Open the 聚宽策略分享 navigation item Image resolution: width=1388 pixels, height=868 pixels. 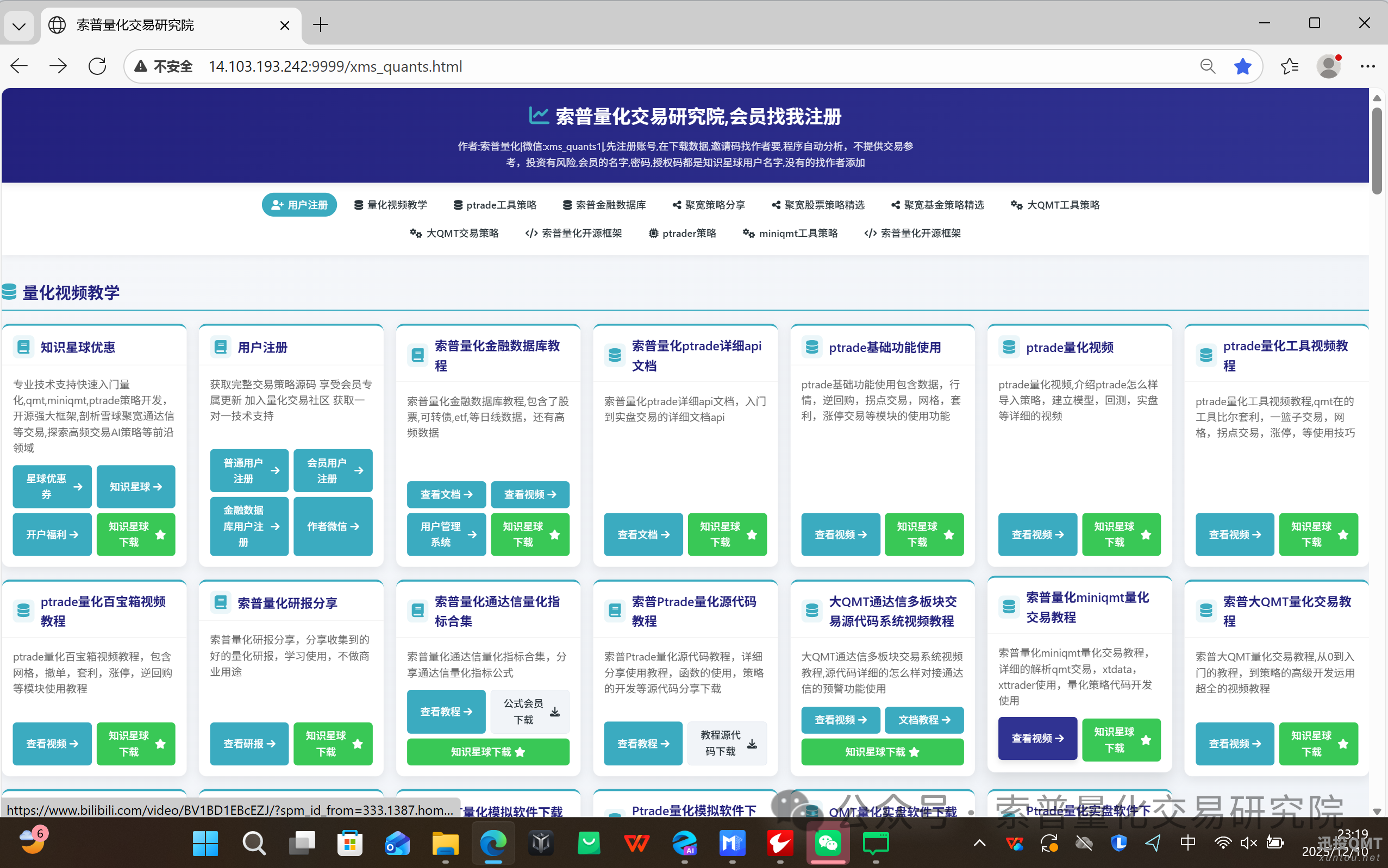pos(709,205)
